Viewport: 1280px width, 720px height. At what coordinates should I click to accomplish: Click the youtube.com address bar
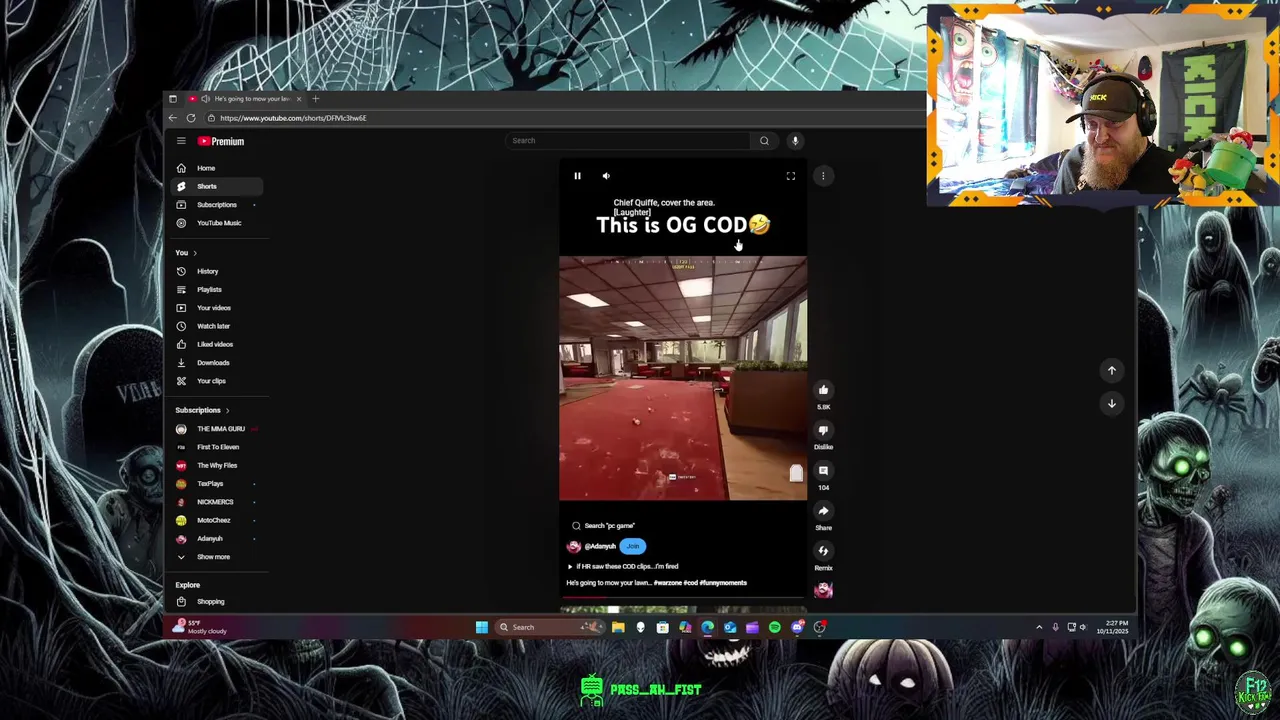pos(560,118)
